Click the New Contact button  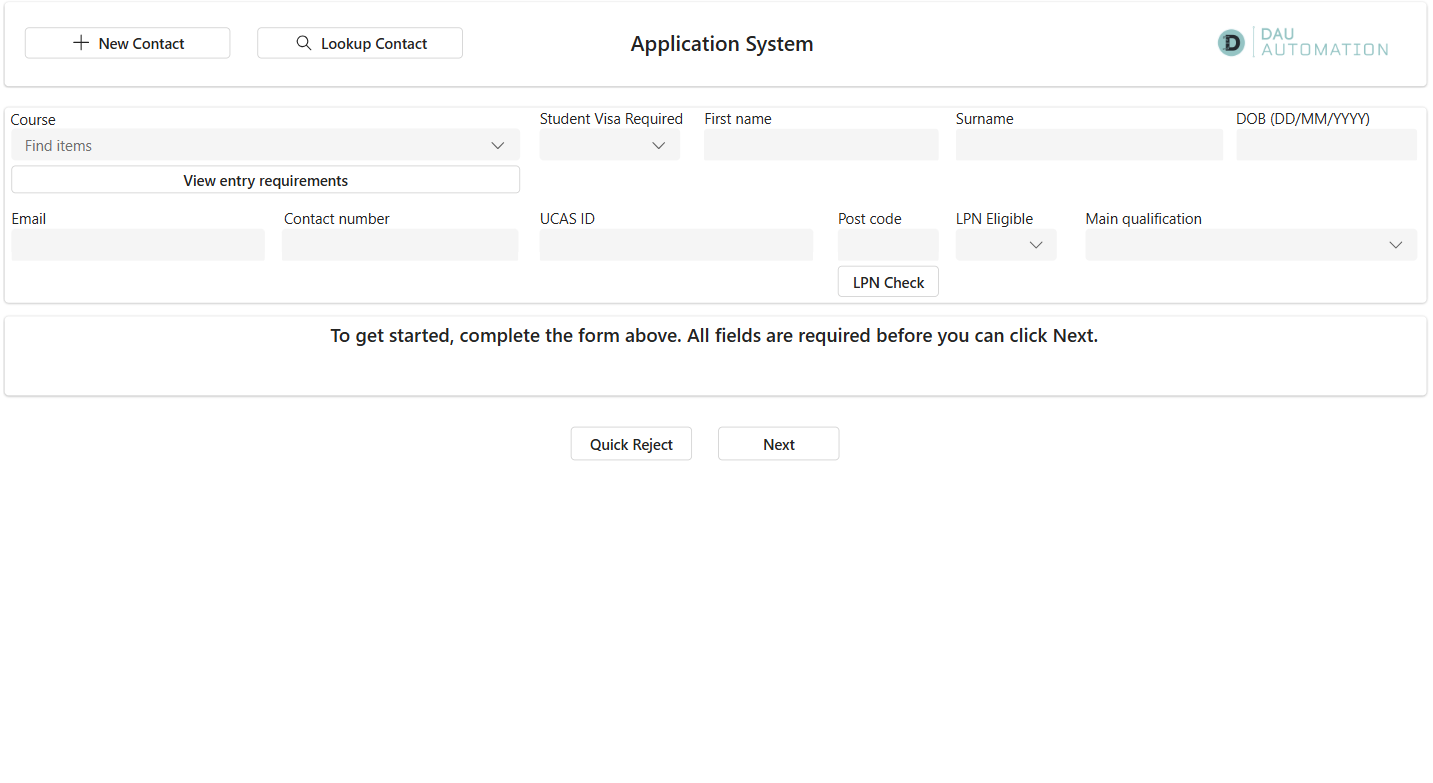pos(127,43)
